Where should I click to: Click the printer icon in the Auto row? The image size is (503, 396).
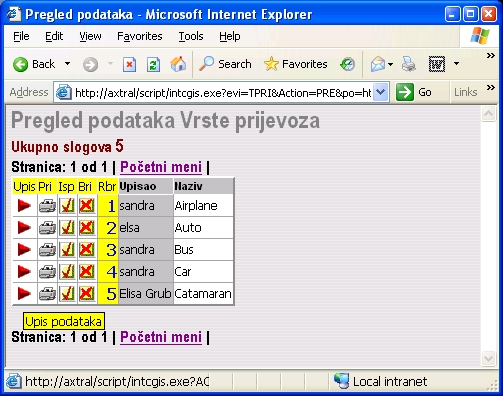point(47,228)
